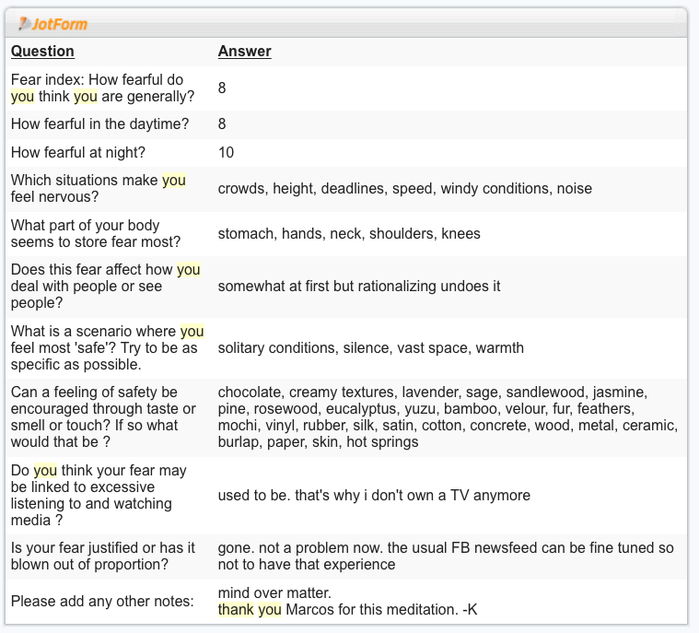Click 'somewhat at first but rationalizing' answer
Screen dimensions: 699x633
coord(359,286)
